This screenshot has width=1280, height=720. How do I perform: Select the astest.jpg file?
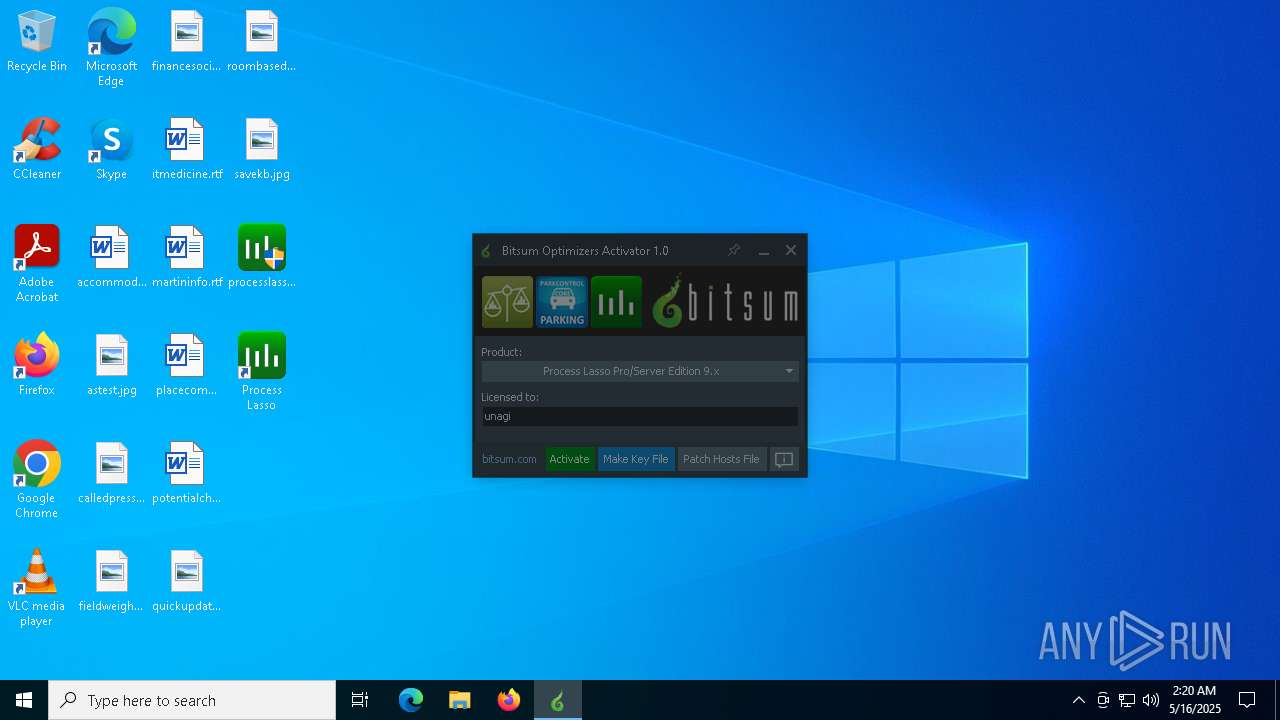pyautogui.click(x=111, y=365)
